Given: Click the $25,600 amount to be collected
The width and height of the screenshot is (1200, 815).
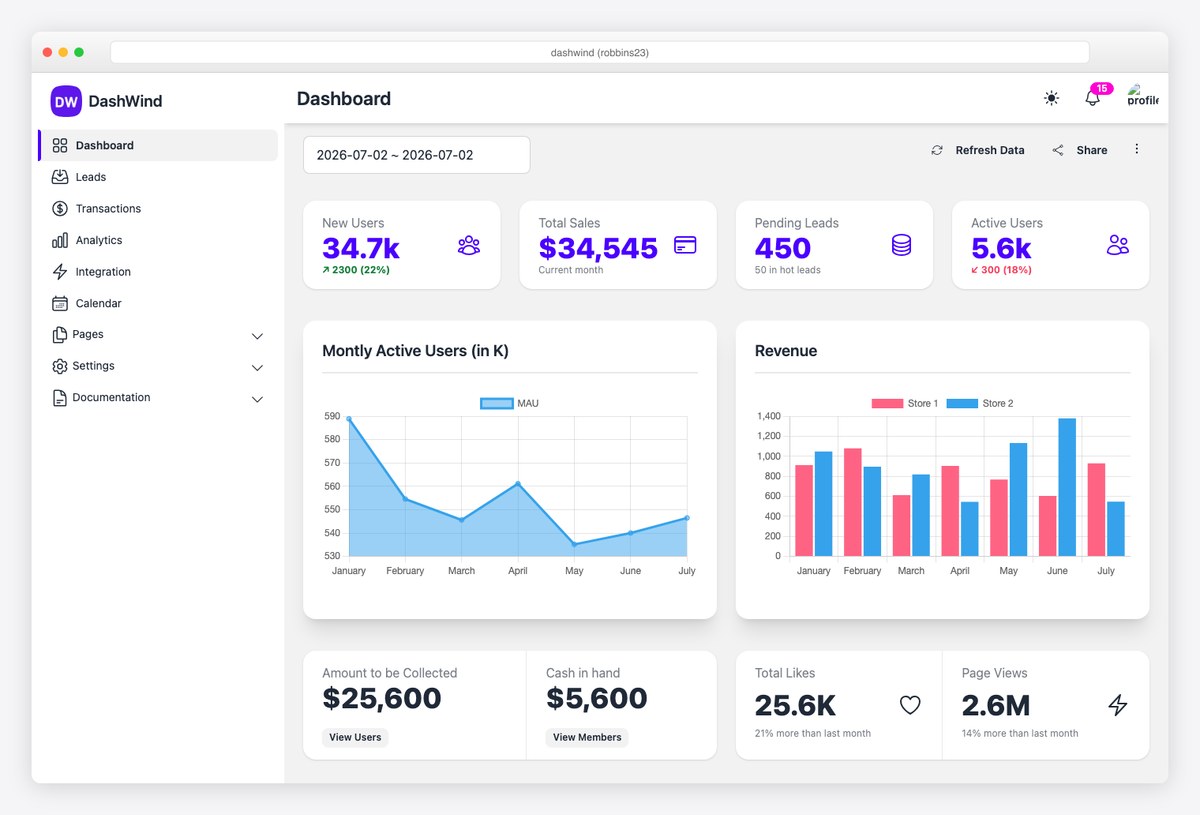Looking at the screenshot, I should pos(382,698).
